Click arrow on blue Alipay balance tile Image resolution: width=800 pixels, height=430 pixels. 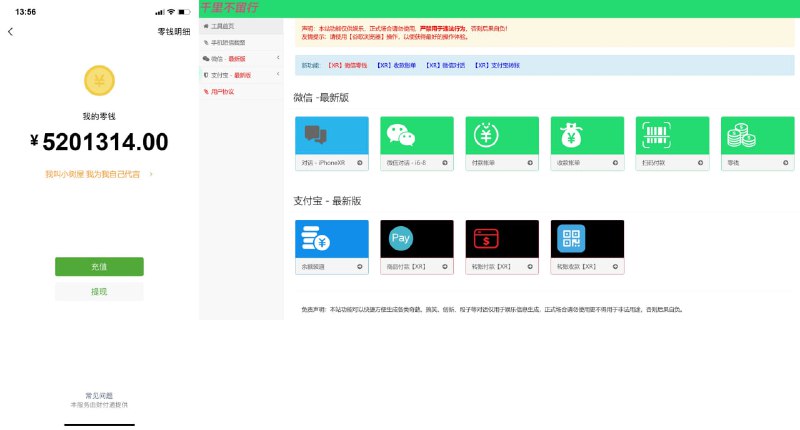(360, 266)
